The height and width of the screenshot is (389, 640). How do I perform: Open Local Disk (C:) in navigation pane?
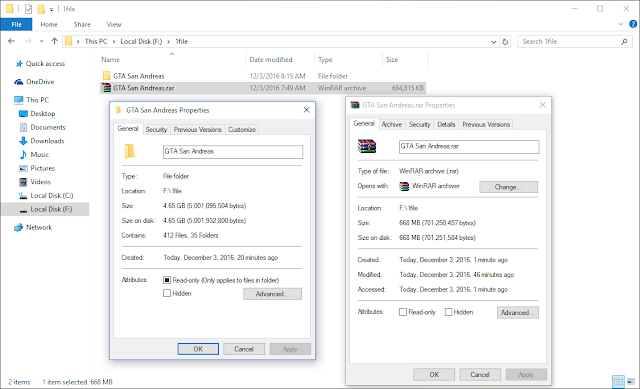tap(51, 196)
